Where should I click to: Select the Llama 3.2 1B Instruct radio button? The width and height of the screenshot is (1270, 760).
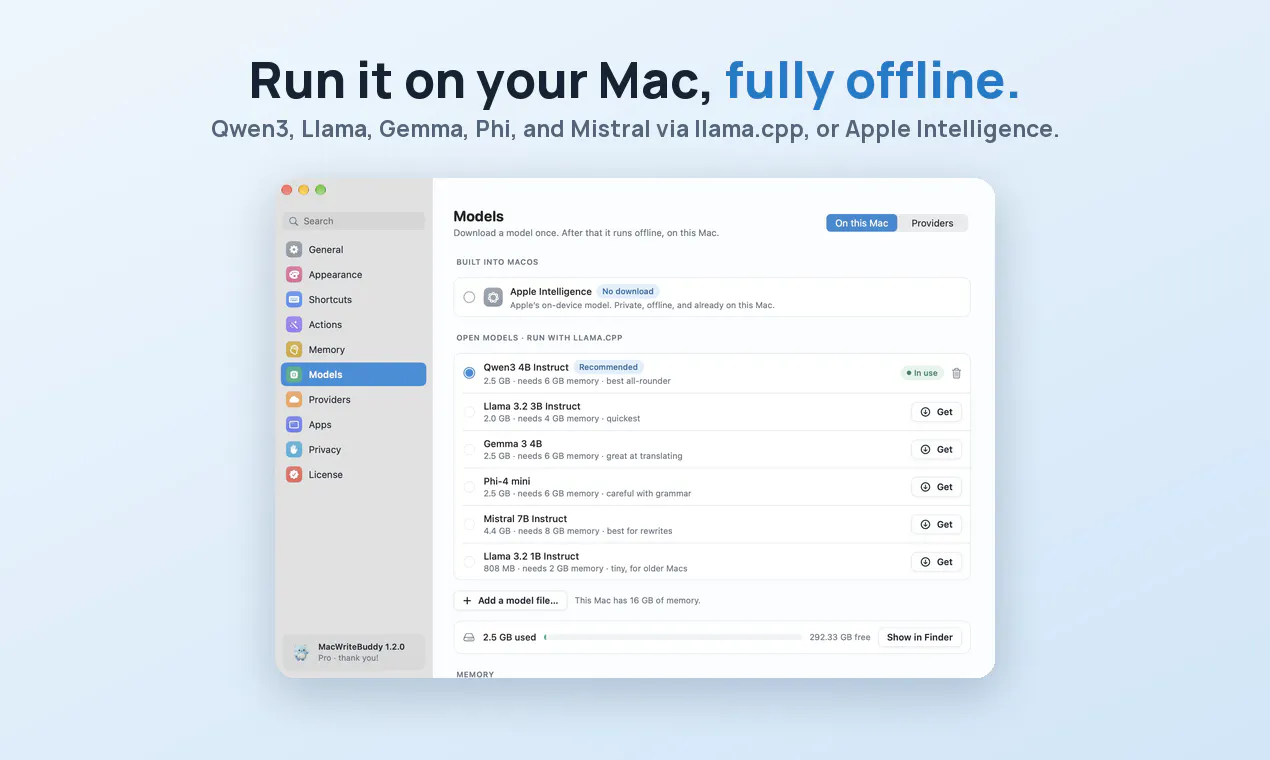click(x=469, y=562)
